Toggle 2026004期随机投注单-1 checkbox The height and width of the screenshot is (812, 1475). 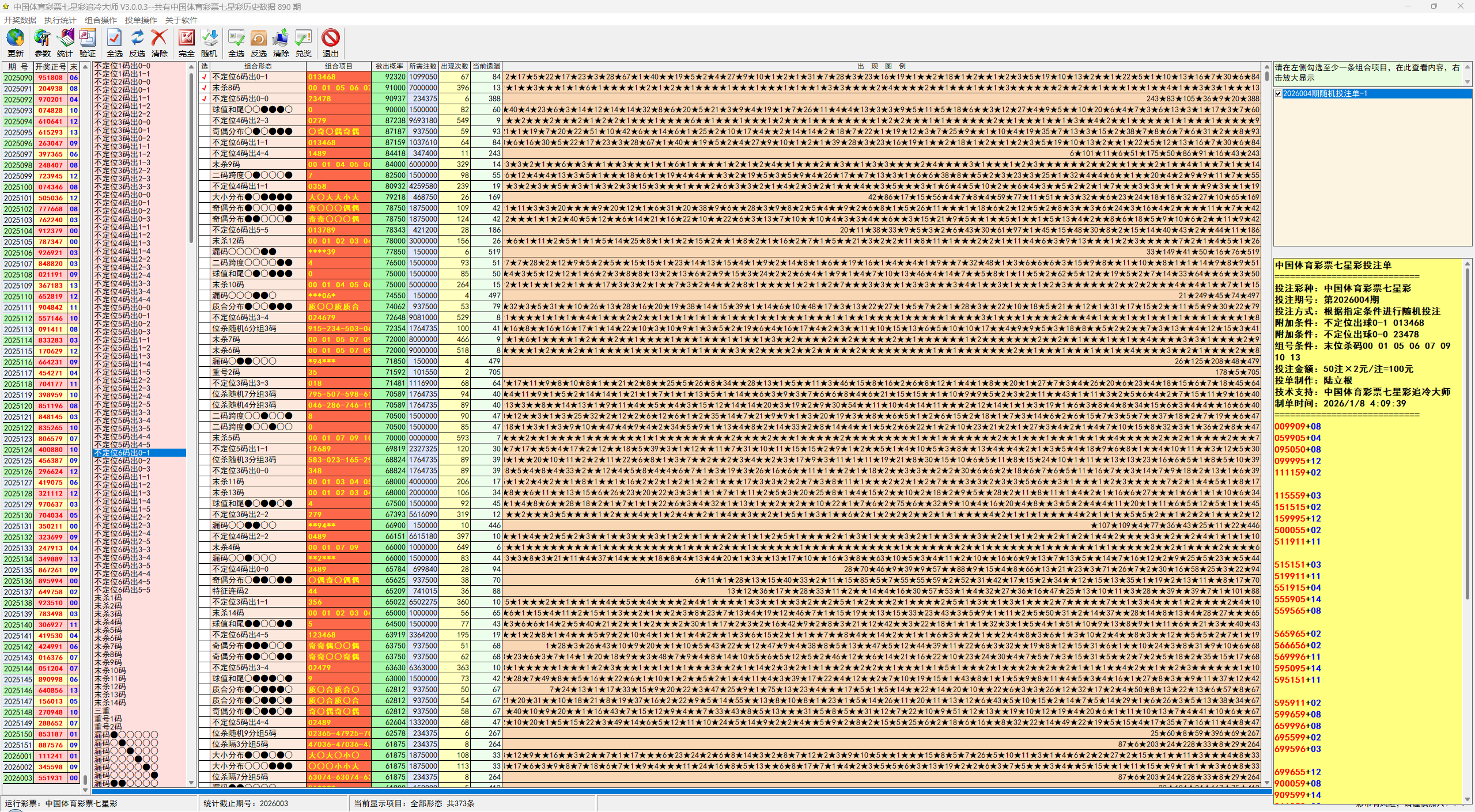pyautogui.click(x=1279, y=93)
